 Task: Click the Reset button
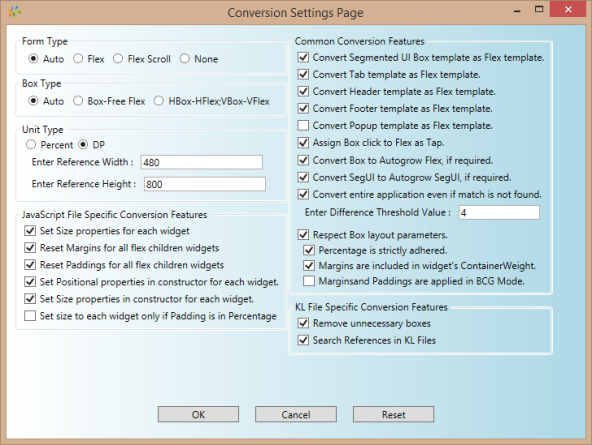(393, 414)
